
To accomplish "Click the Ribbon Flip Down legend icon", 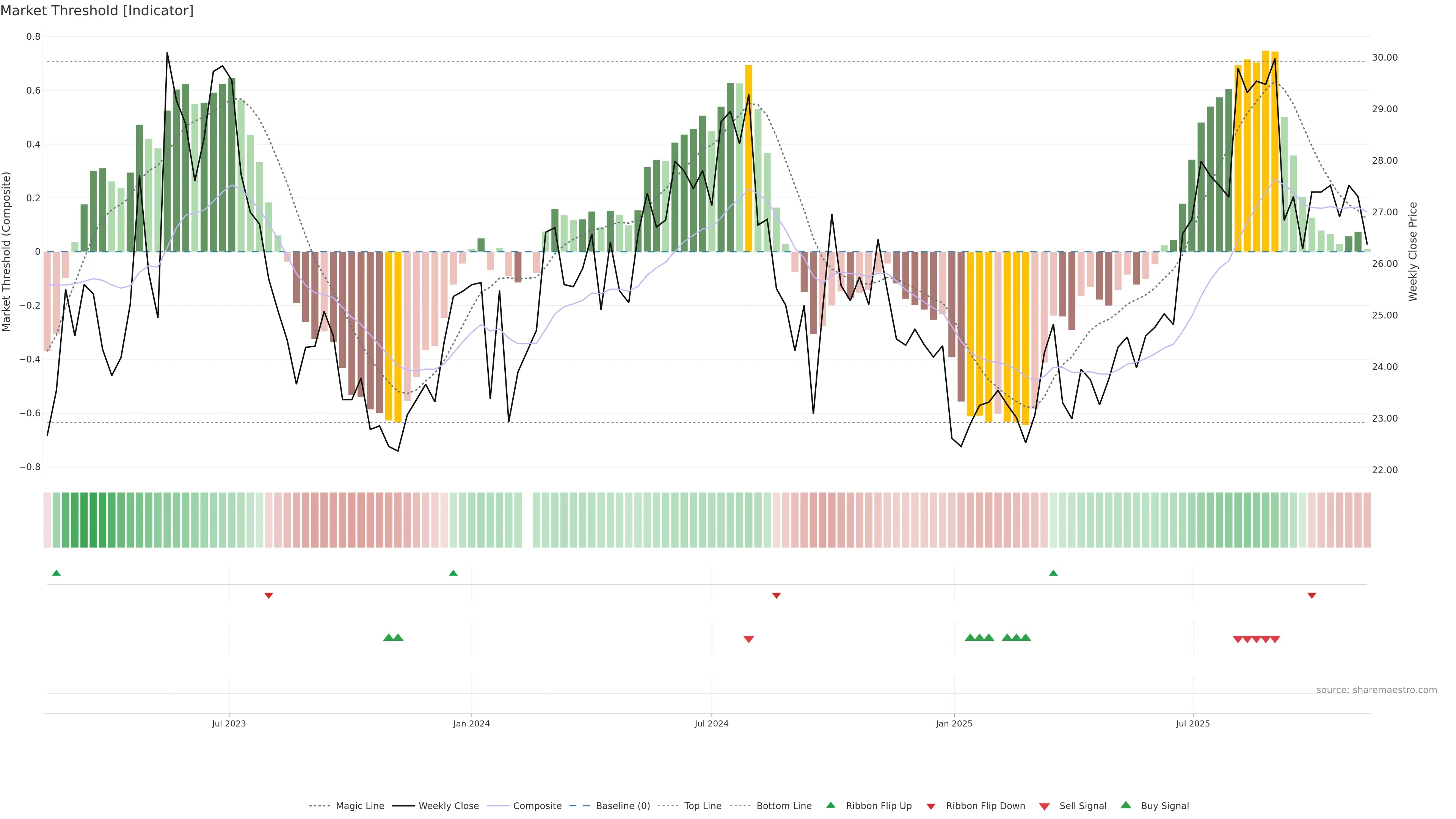I will click(931, 806).
